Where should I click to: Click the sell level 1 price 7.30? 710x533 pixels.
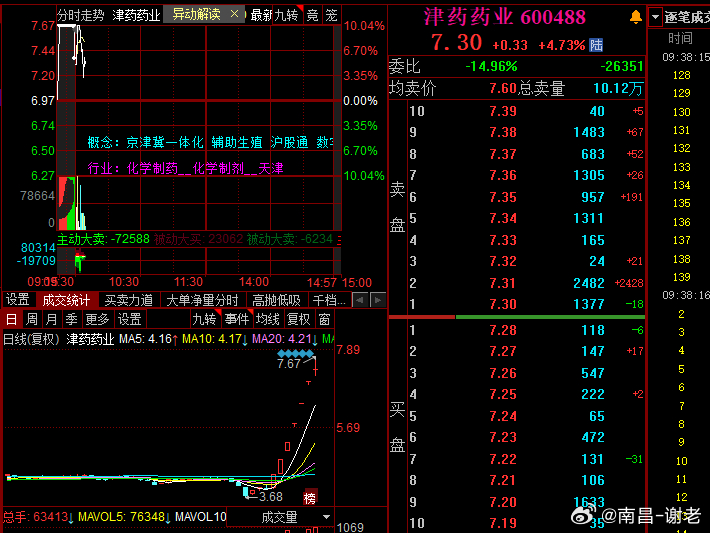pos(503,304)
